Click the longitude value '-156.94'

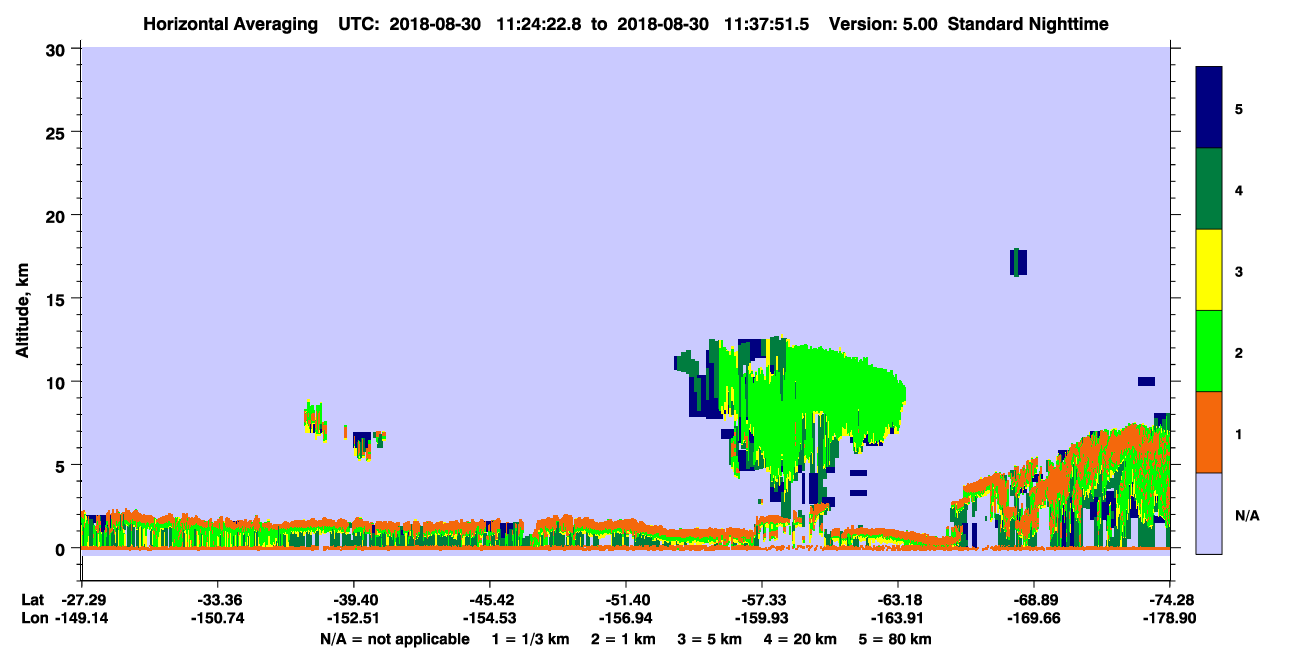click(625, 619)
